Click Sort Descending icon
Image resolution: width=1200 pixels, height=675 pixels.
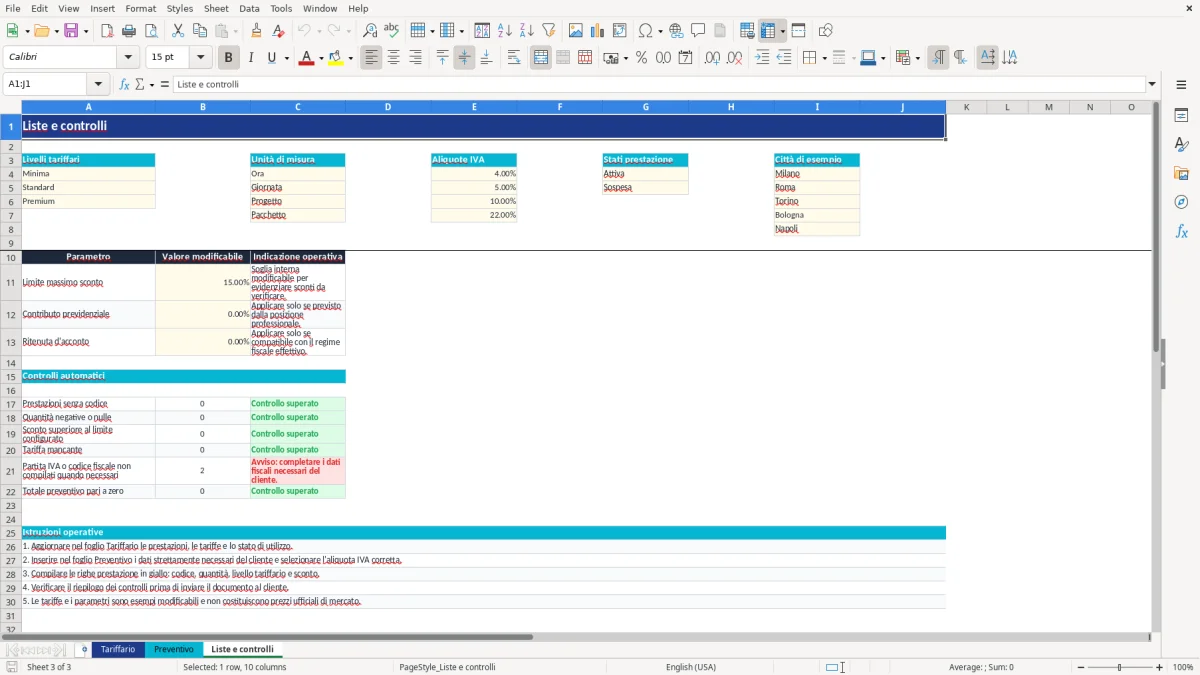click(x=527, y=31)
